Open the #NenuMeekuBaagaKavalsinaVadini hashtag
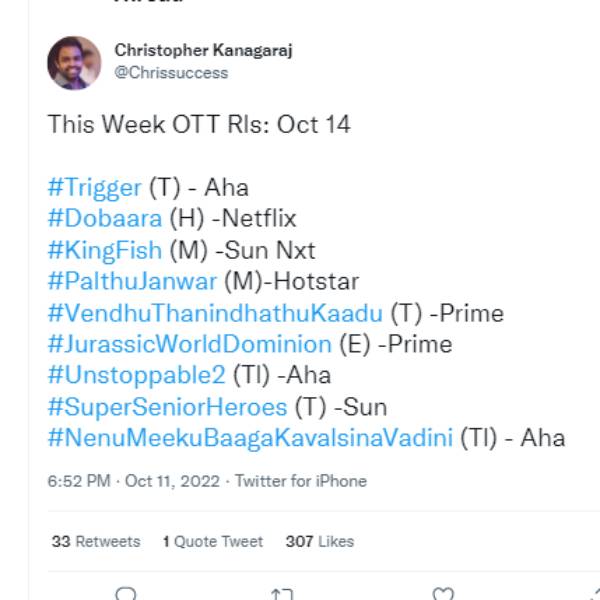 (x=250, y=438)
